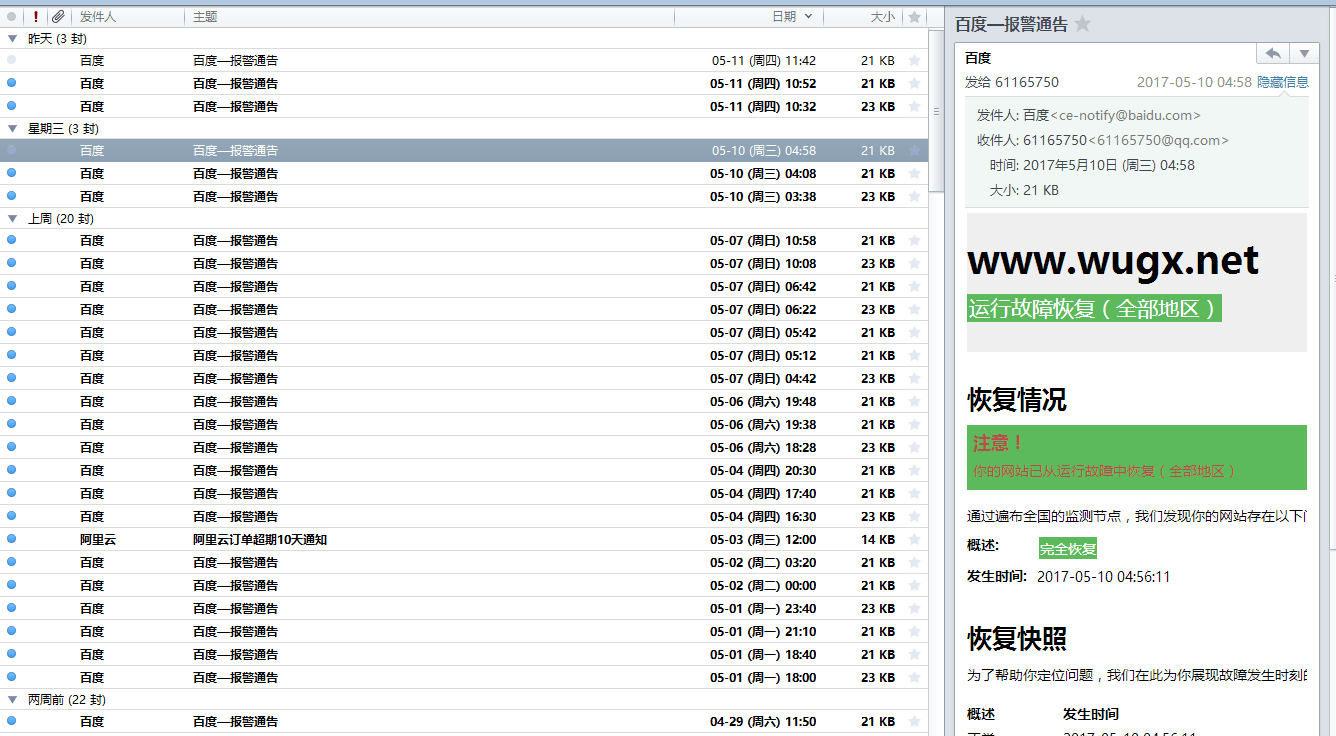Star the 05-11 11:42 百度 email
This screenshot has height=736, width=1336.
pos(914,60)
